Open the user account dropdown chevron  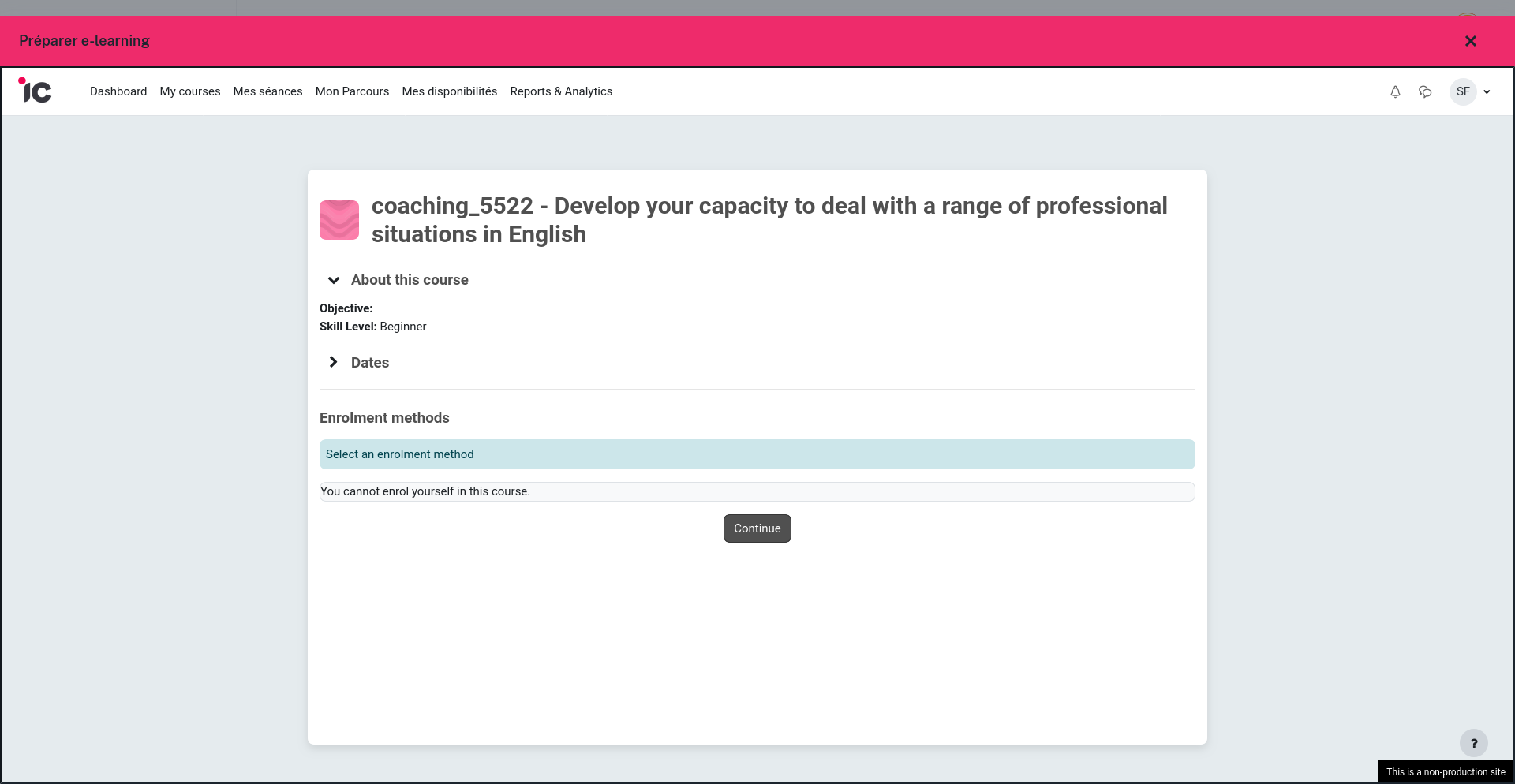coord(1487,91)
